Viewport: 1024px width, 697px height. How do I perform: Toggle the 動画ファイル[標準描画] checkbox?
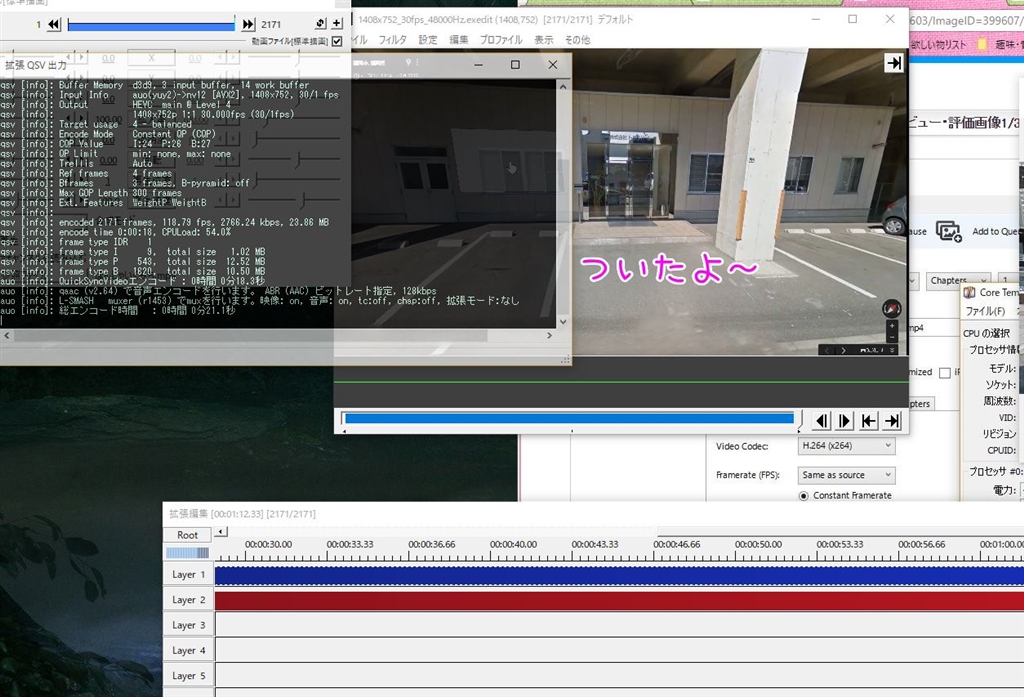click(x=337, y=41)
